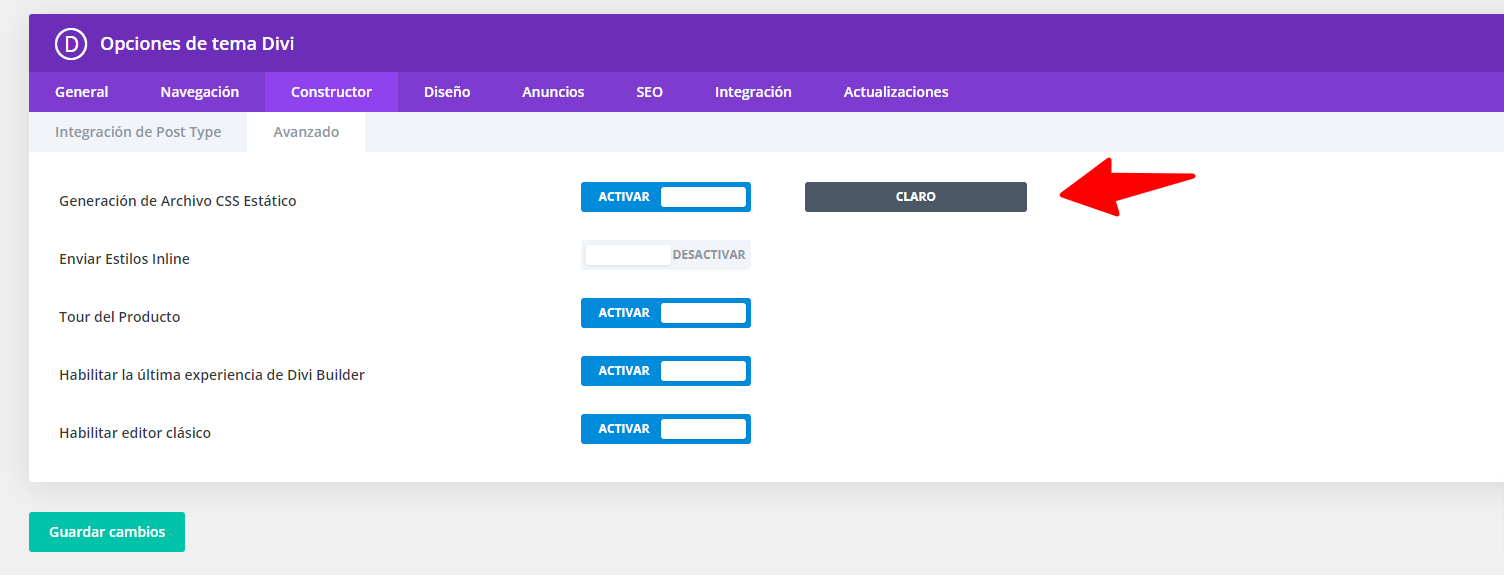
Task: Click the Divi logo icon
Action: [x=72, y=44]
